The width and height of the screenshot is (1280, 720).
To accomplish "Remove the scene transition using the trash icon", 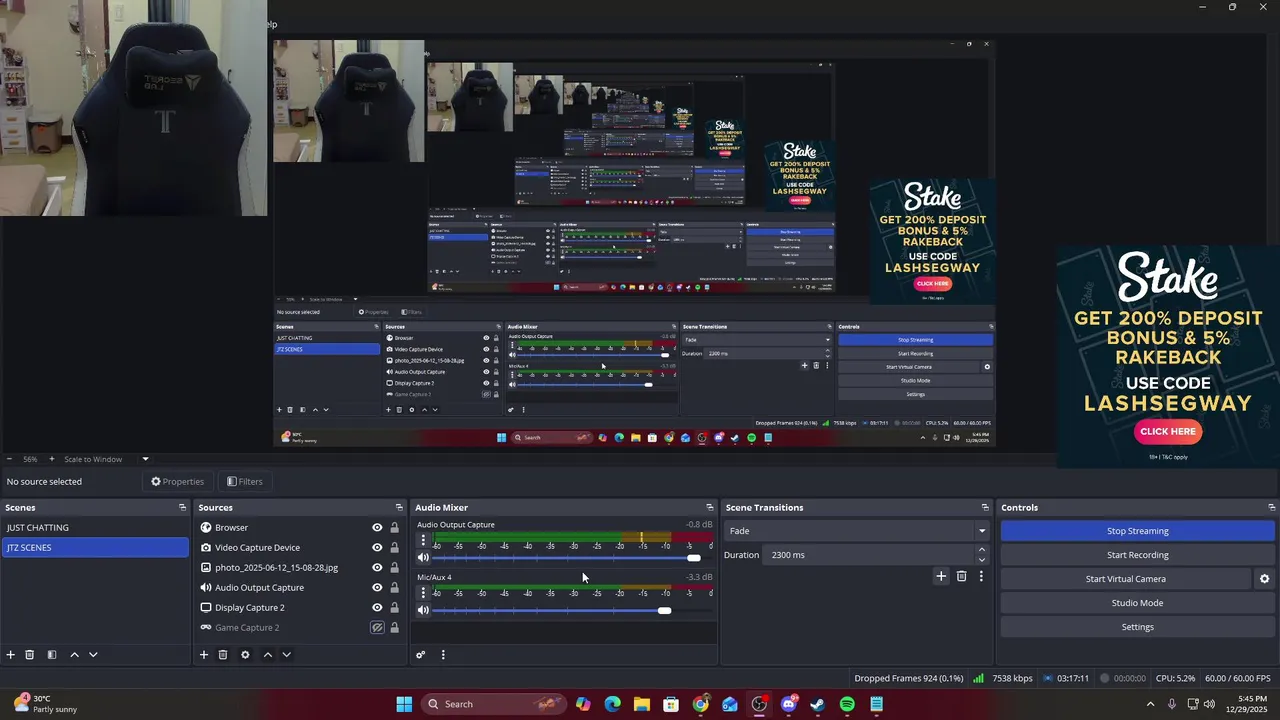I will (x=962, y=576).
